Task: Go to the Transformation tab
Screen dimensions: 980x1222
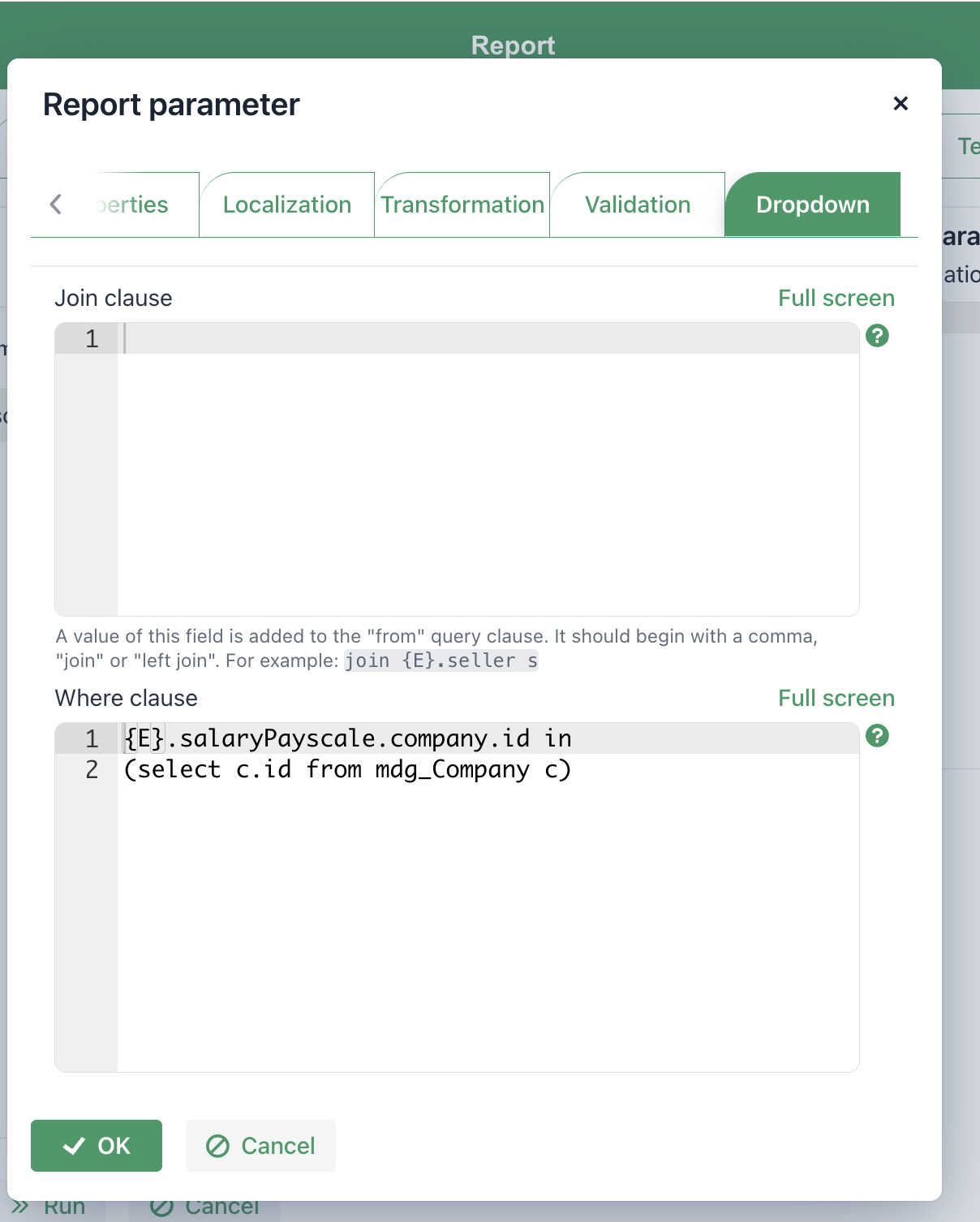Action: [x=462, y=204]
